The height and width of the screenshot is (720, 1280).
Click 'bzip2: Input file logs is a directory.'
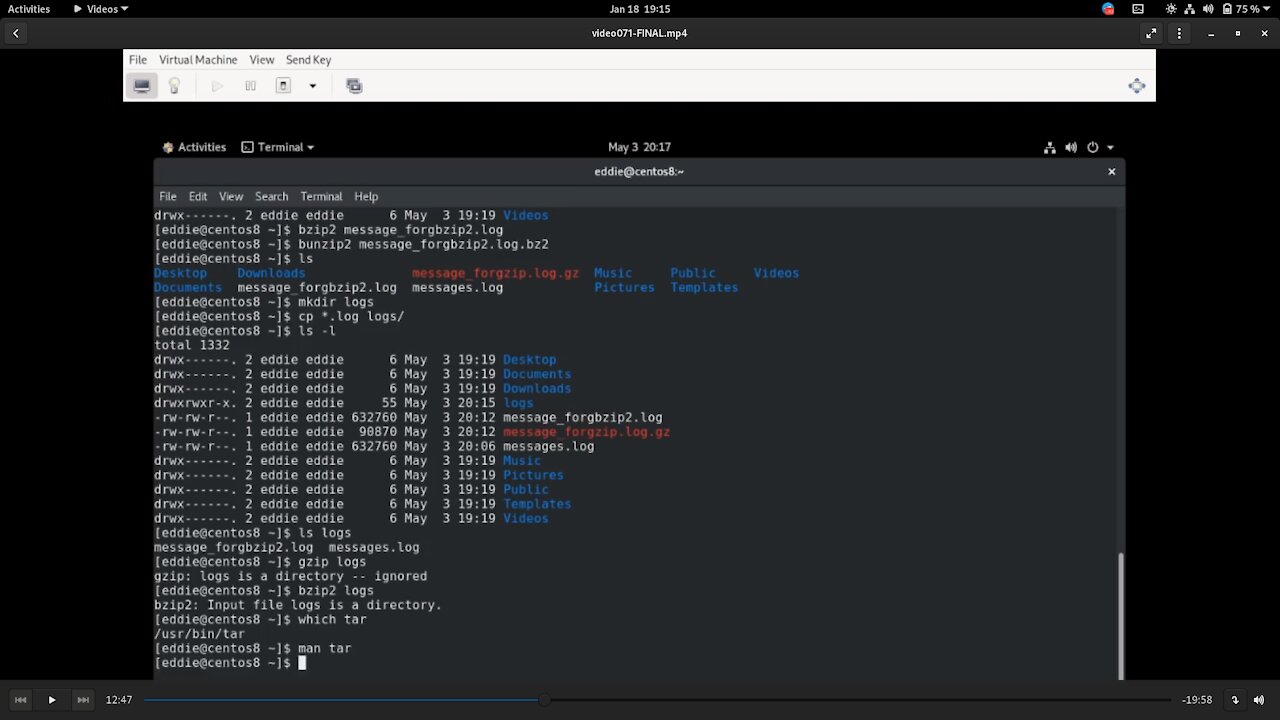click(x=297, y=605)
